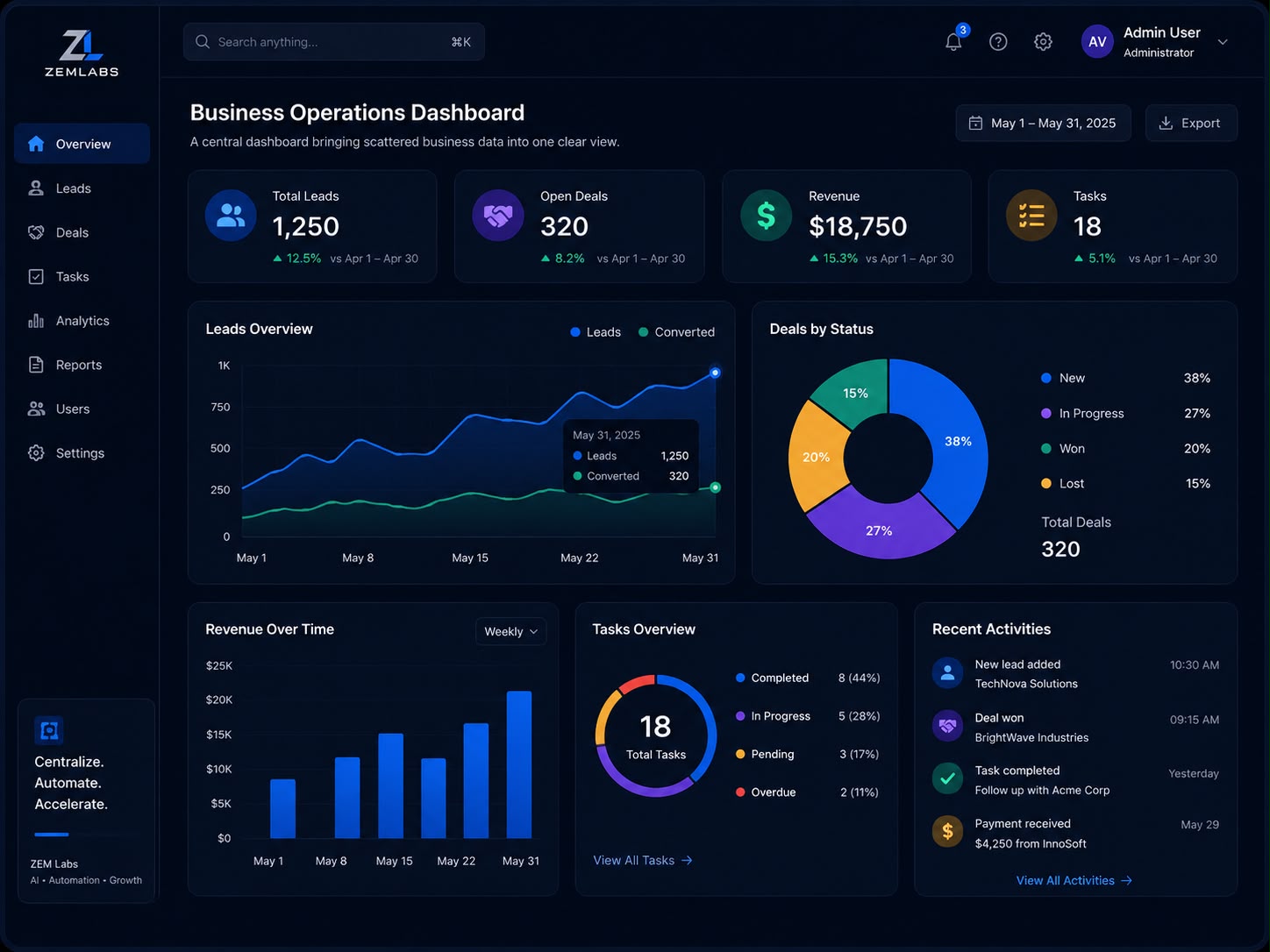Click the New lead added activity icon
Viewport: 1270px width, 952px height.
947,673
